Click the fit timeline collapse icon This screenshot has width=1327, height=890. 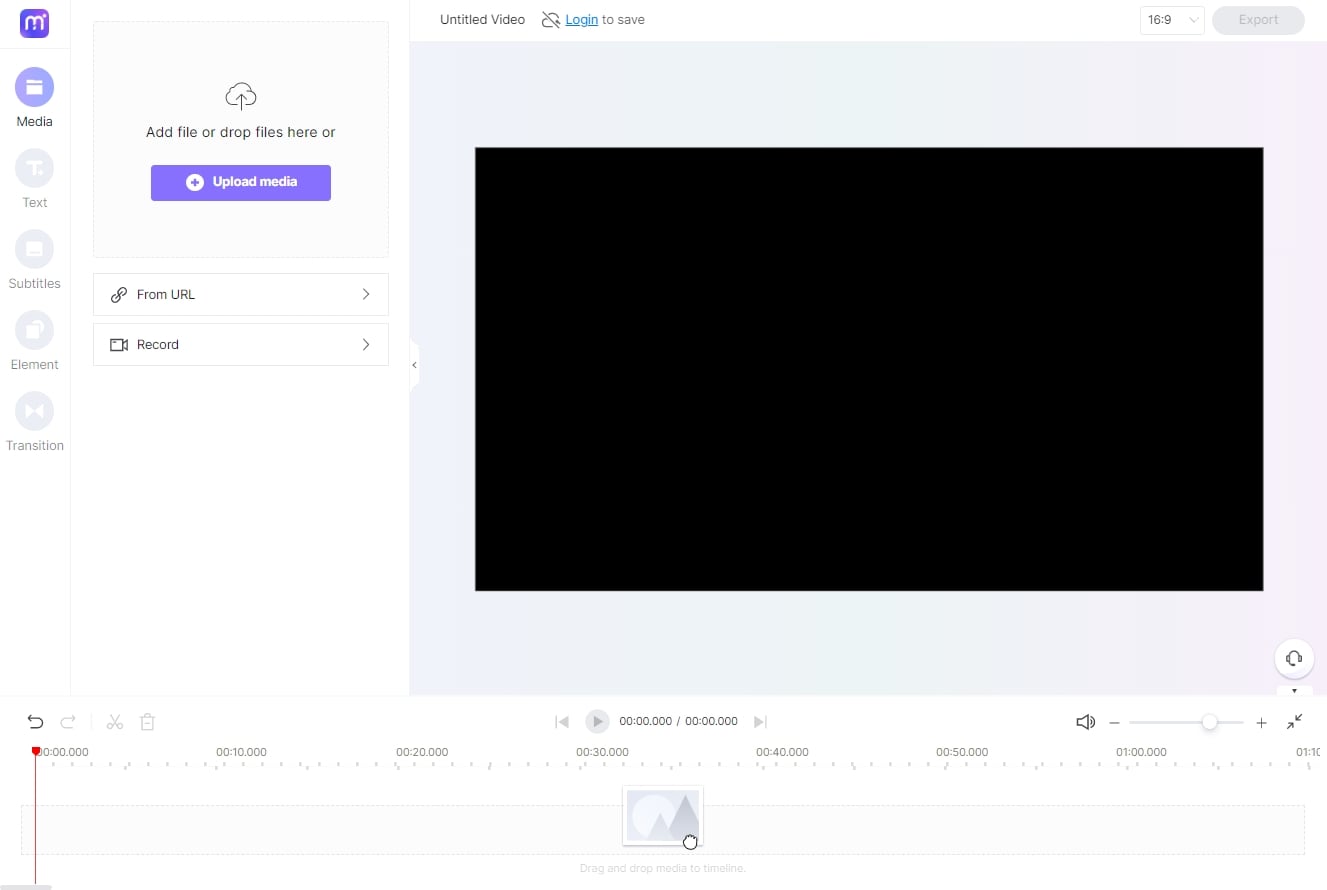pos(1295,721)
